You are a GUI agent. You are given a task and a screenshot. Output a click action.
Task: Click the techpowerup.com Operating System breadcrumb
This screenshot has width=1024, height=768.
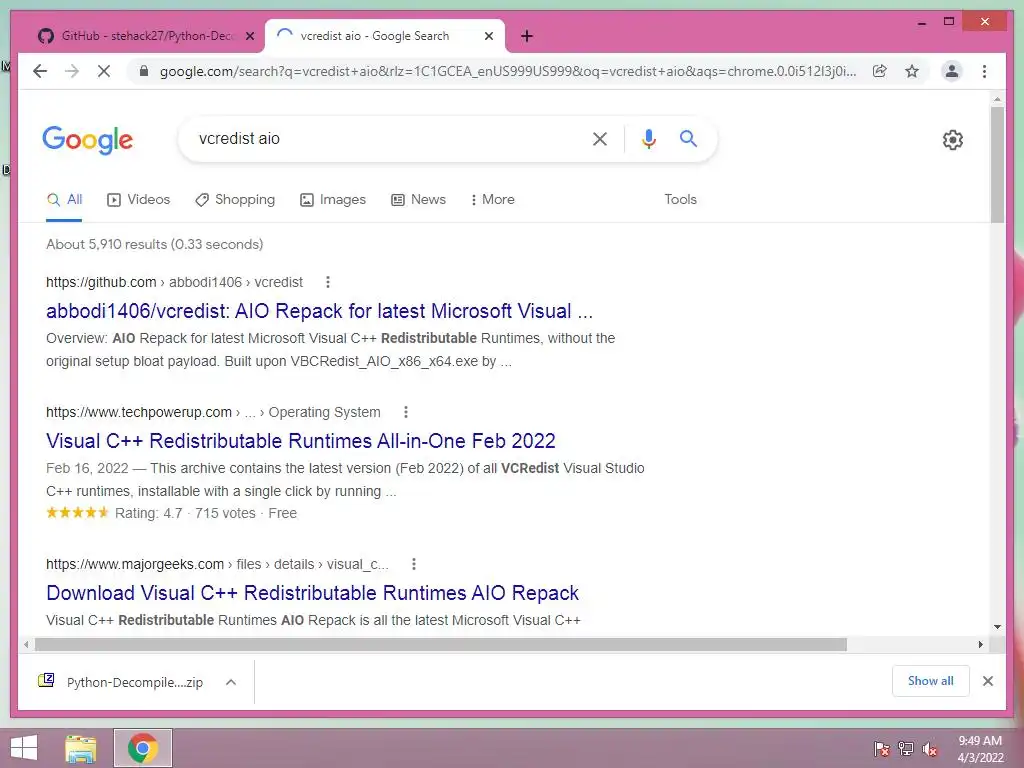[x=213, y=412]
